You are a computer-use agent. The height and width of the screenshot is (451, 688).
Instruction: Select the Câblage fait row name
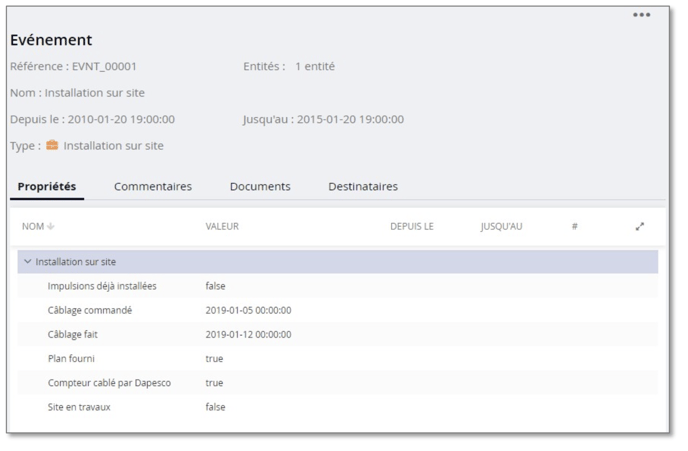(72, 334)
